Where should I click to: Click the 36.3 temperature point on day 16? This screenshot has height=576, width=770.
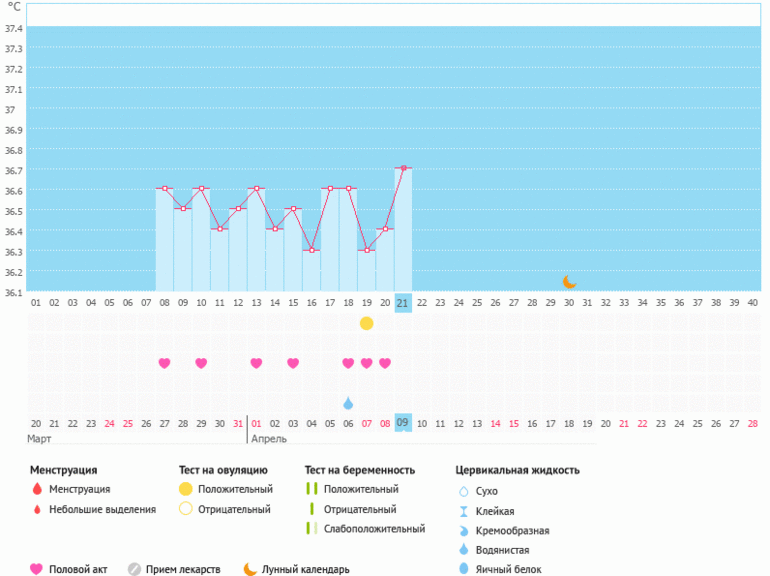311,250
